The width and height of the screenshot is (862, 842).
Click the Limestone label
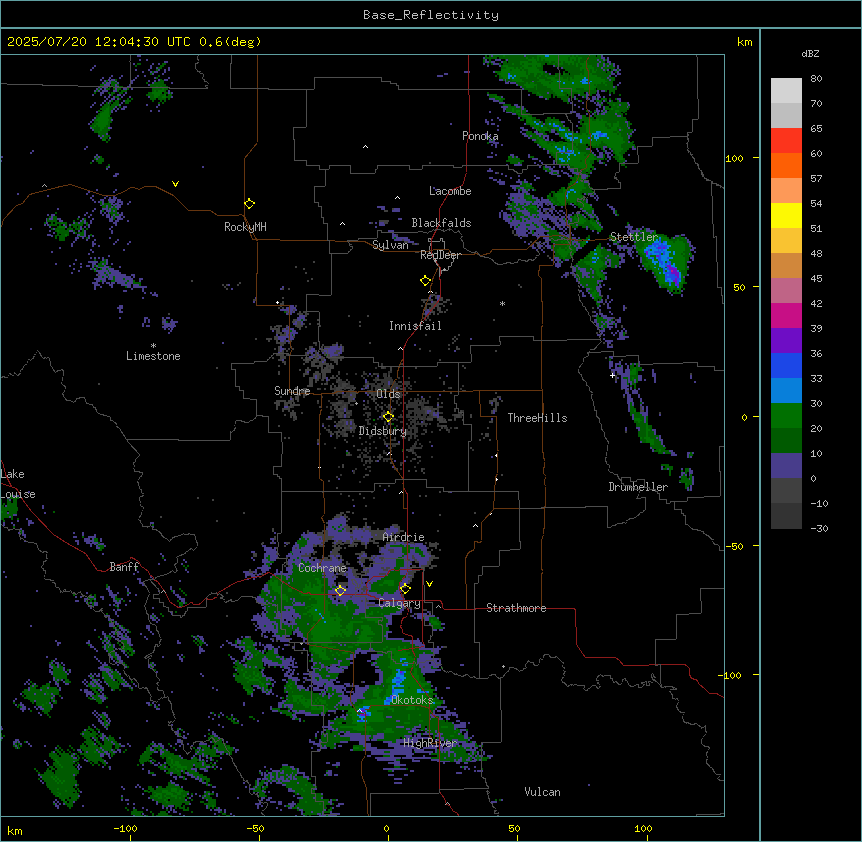point(153,356)
